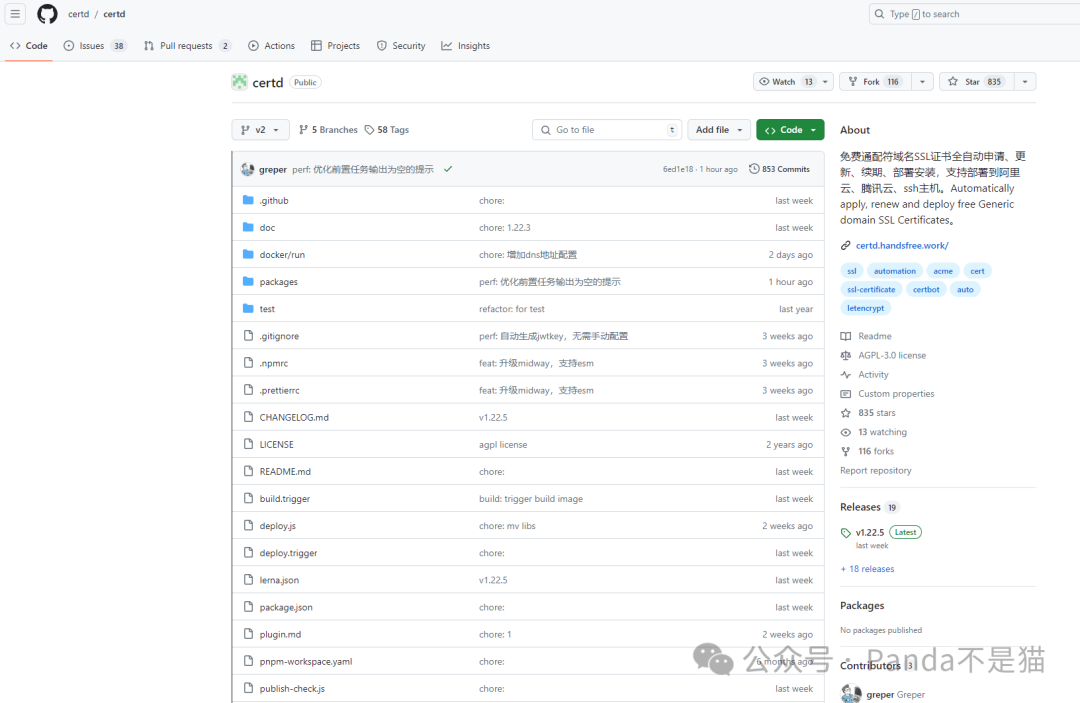1080x703 pixels.
Task: View the + 18 releases link
Action: (867, 569)
